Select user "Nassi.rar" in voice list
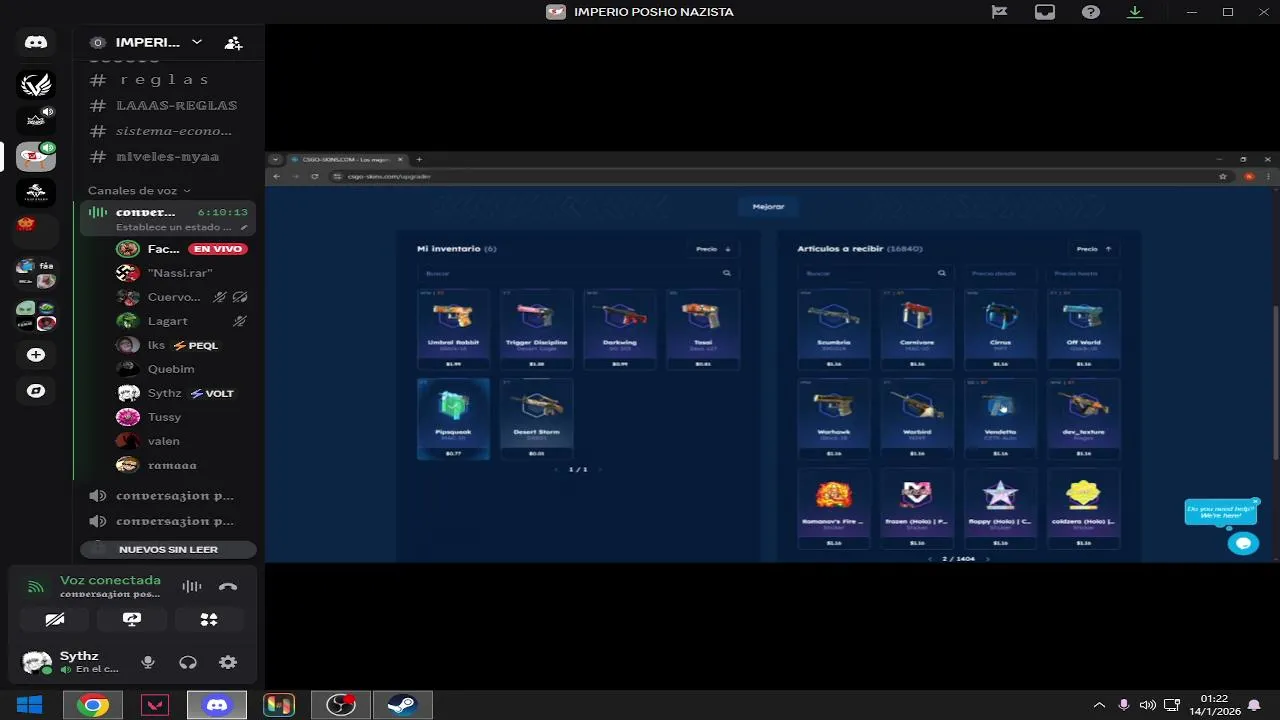 [x=180, y=273]
